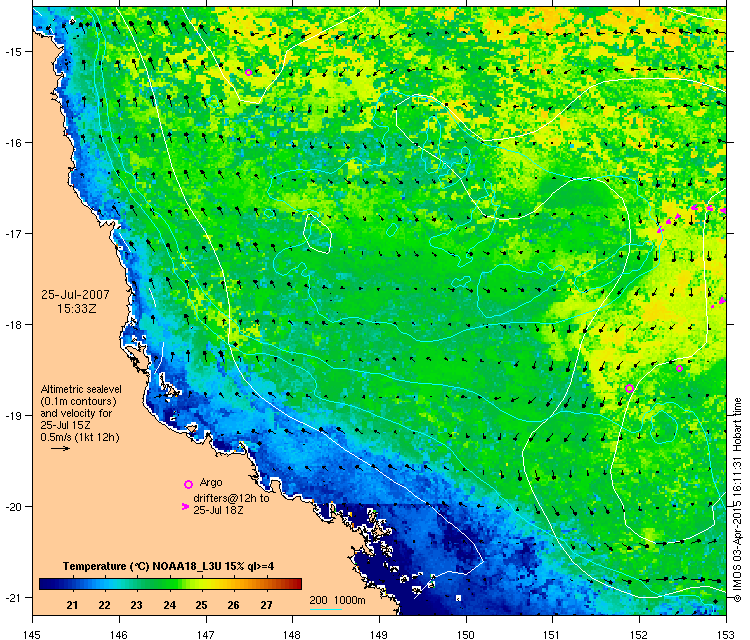Screen dimensions: 750x640
Task: Click the IMOS copyright timestamp text
Action: [x=737, y=500]
